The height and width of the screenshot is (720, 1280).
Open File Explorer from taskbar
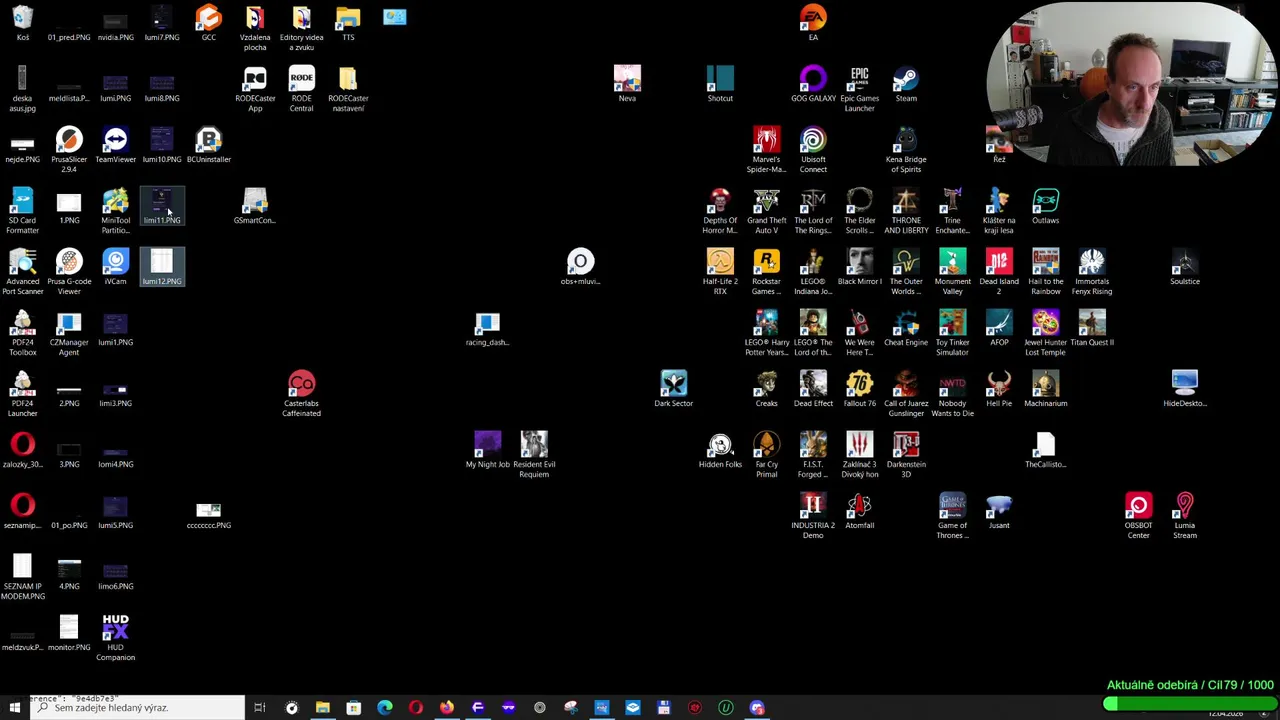(322, 707)
